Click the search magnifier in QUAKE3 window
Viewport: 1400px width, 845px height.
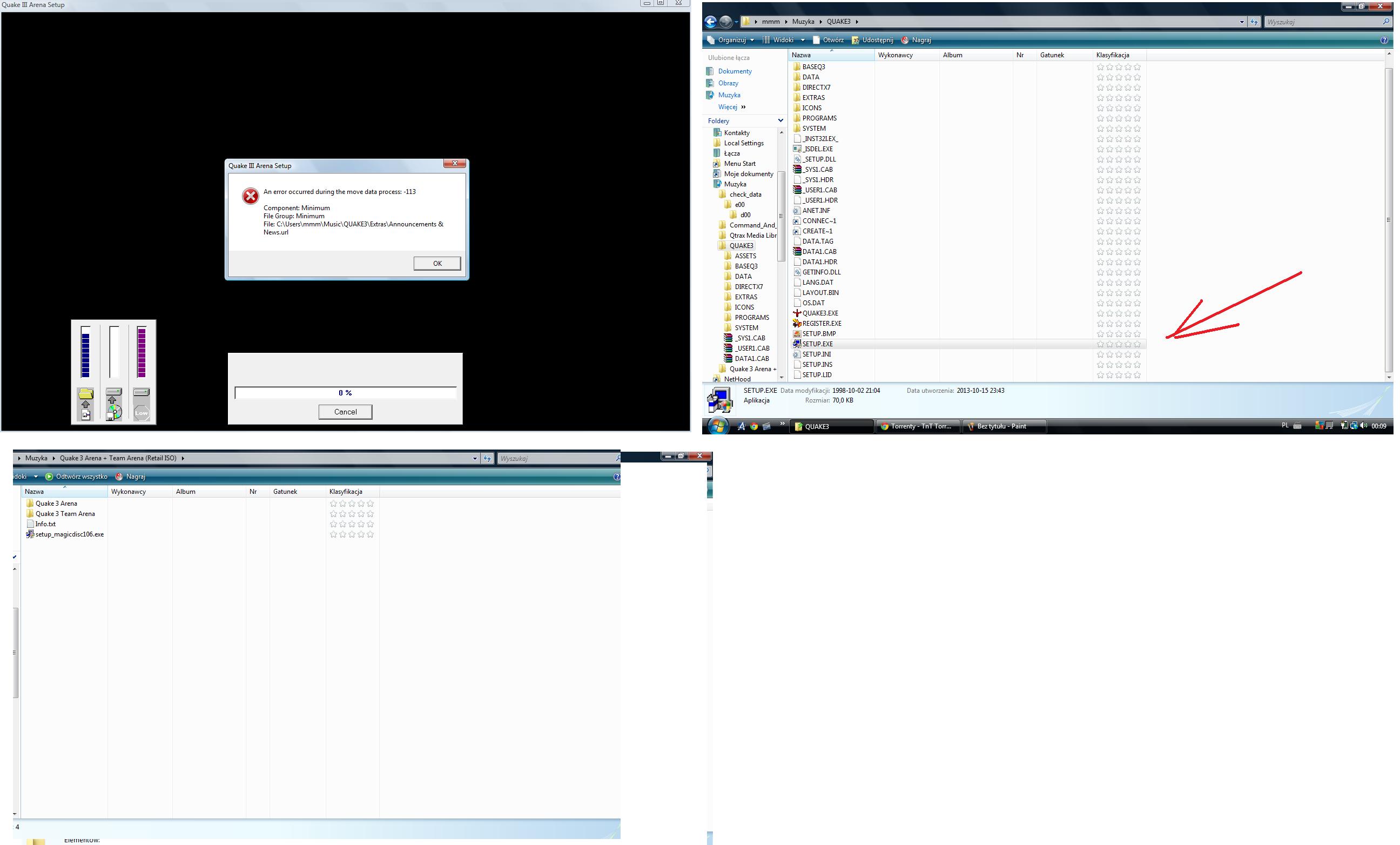(x=1386, y=22)
